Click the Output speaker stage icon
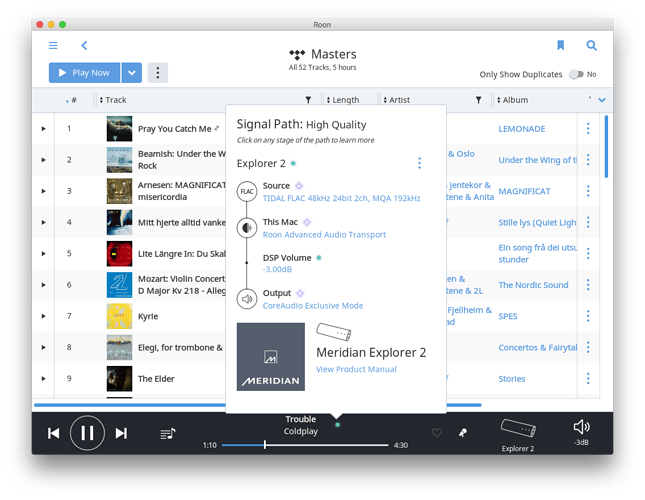This screenshot has height=500, width=645. click(x=247, y=299)
